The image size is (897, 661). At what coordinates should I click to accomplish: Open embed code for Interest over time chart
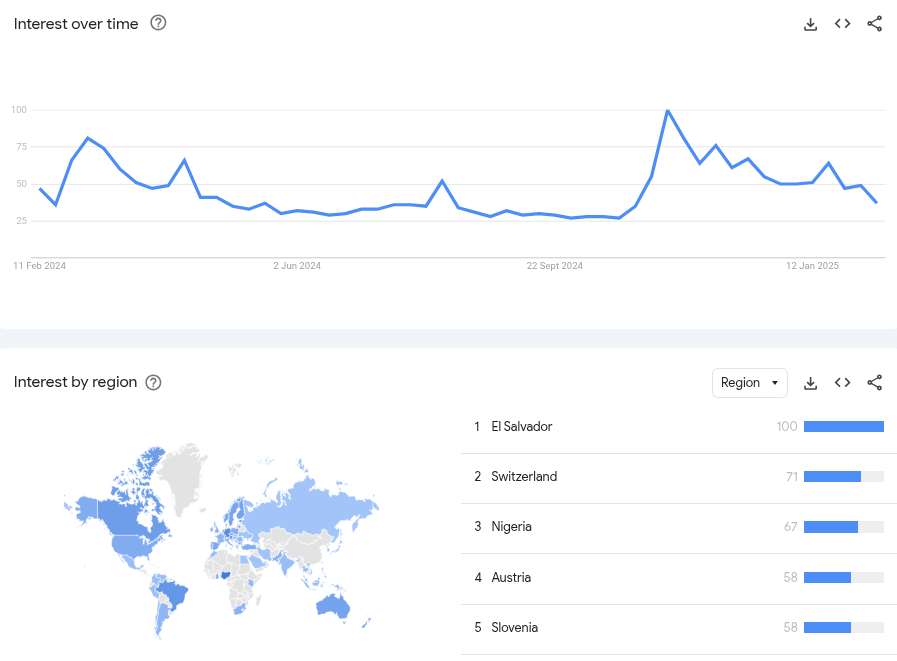(x=842, y=23)
